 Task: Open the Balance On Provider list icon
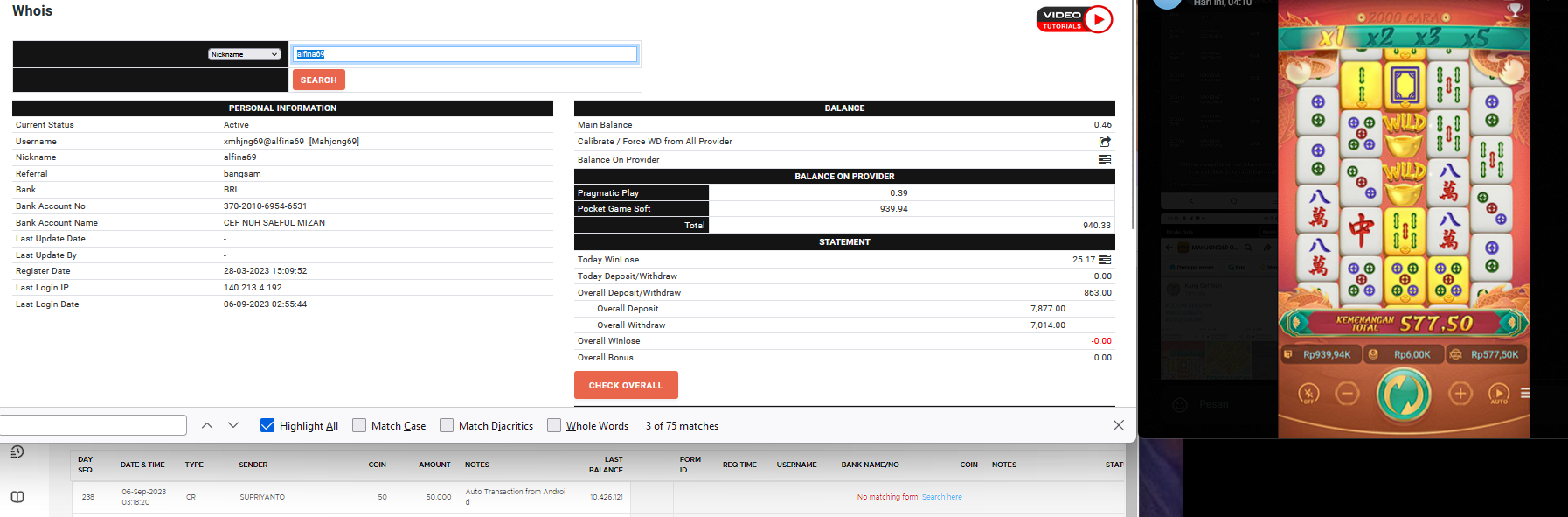click(1105, 160)
